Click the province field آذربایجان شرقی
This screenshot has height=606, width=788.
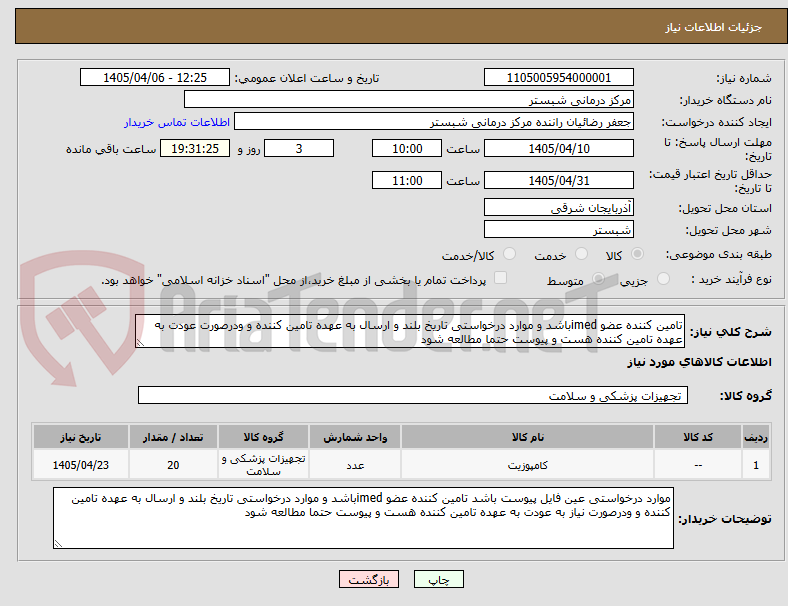coord(558,207)
